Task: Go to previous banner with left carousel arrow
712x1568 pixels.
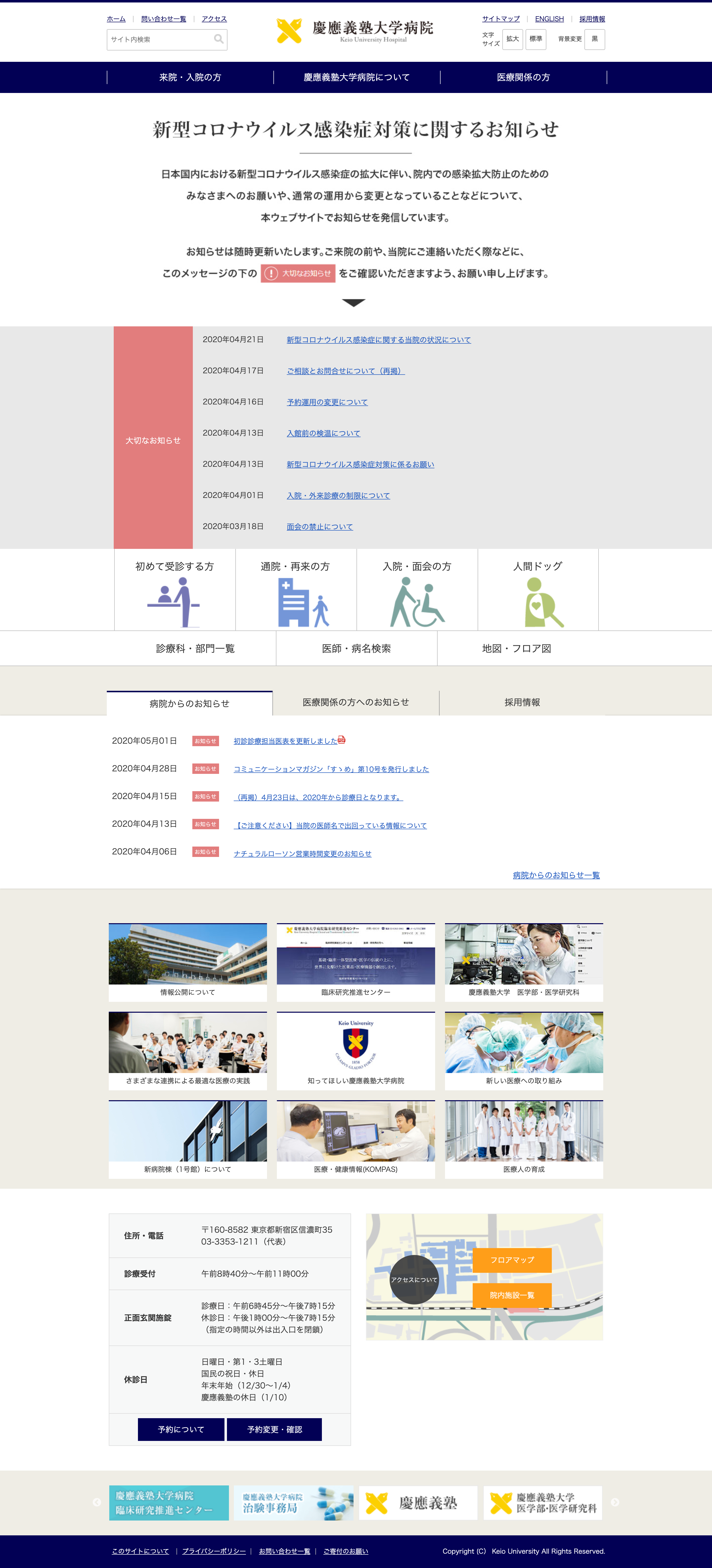Action: point(97,1502)
